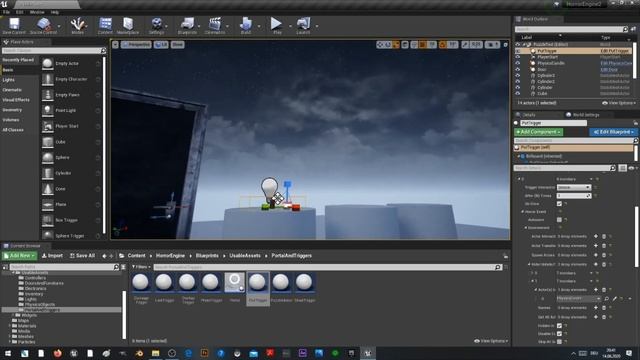Open the Modes toolbar icon

click(77, 26)
